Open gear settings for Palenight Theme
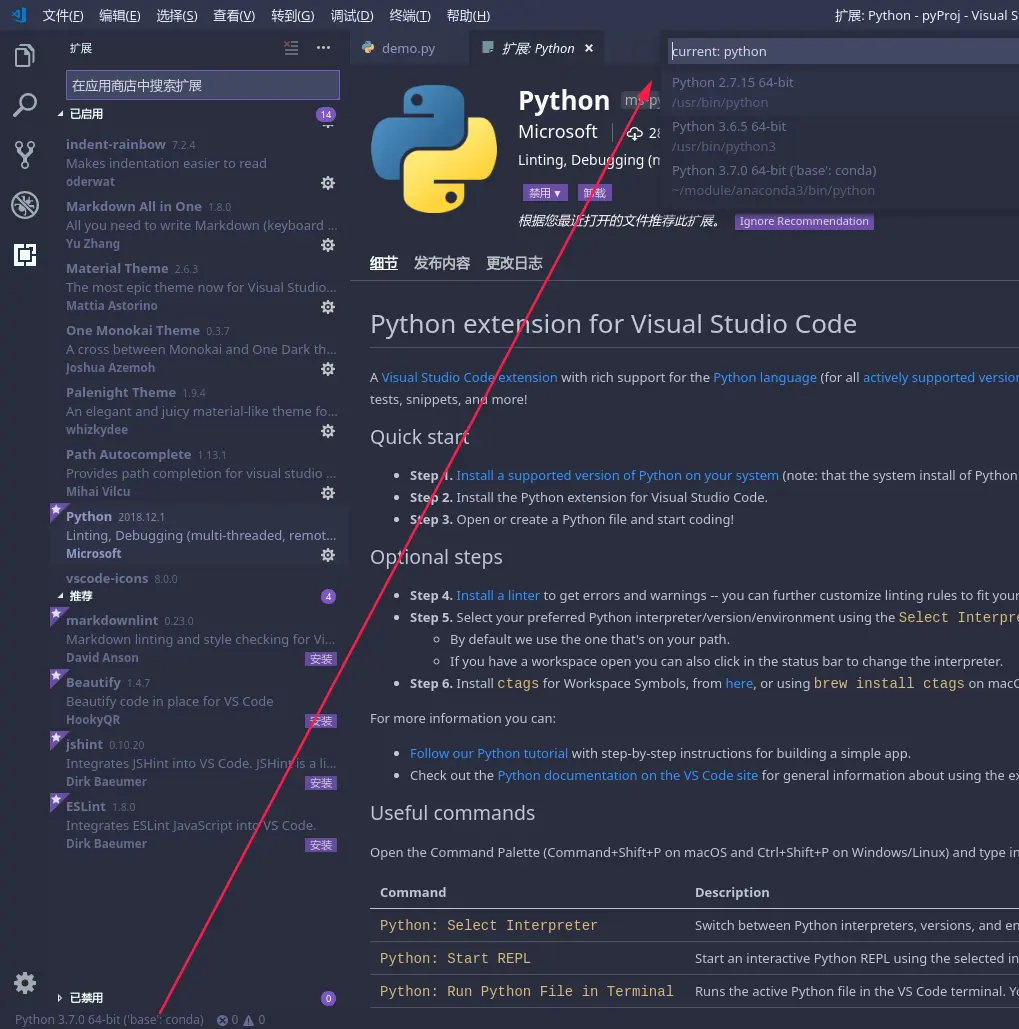The height and width of the screenshot is (1029, 1019). tap(327, 431)
